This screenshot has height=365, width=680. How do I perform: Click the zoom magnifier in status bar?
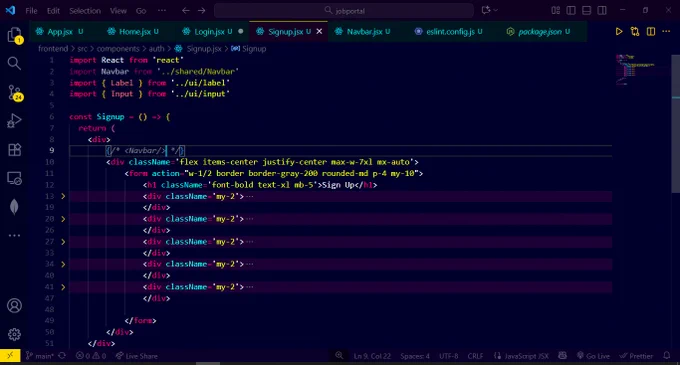click(339, 356)
